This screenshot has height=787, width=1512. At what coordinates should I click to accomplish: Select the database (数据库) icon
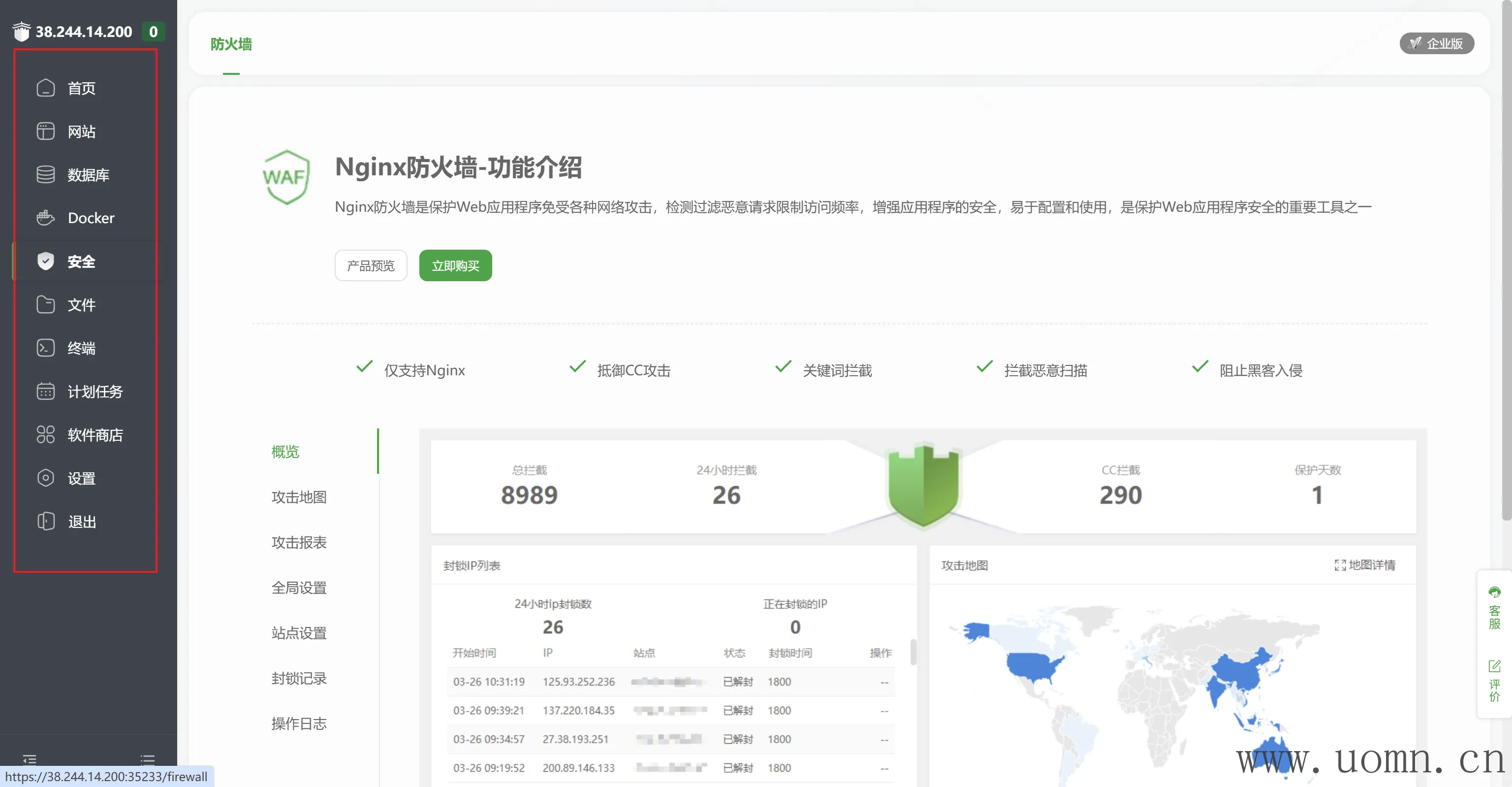(46, 174)
